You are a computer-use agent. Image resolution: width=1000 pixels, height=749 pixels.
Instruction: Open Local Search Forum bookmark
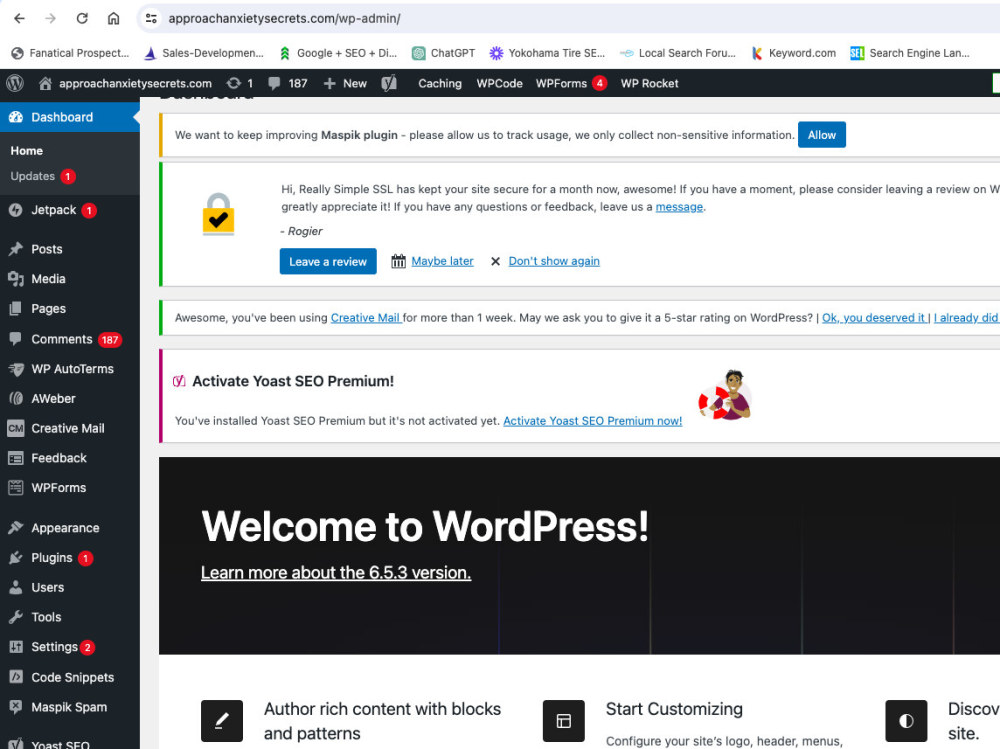678,53
